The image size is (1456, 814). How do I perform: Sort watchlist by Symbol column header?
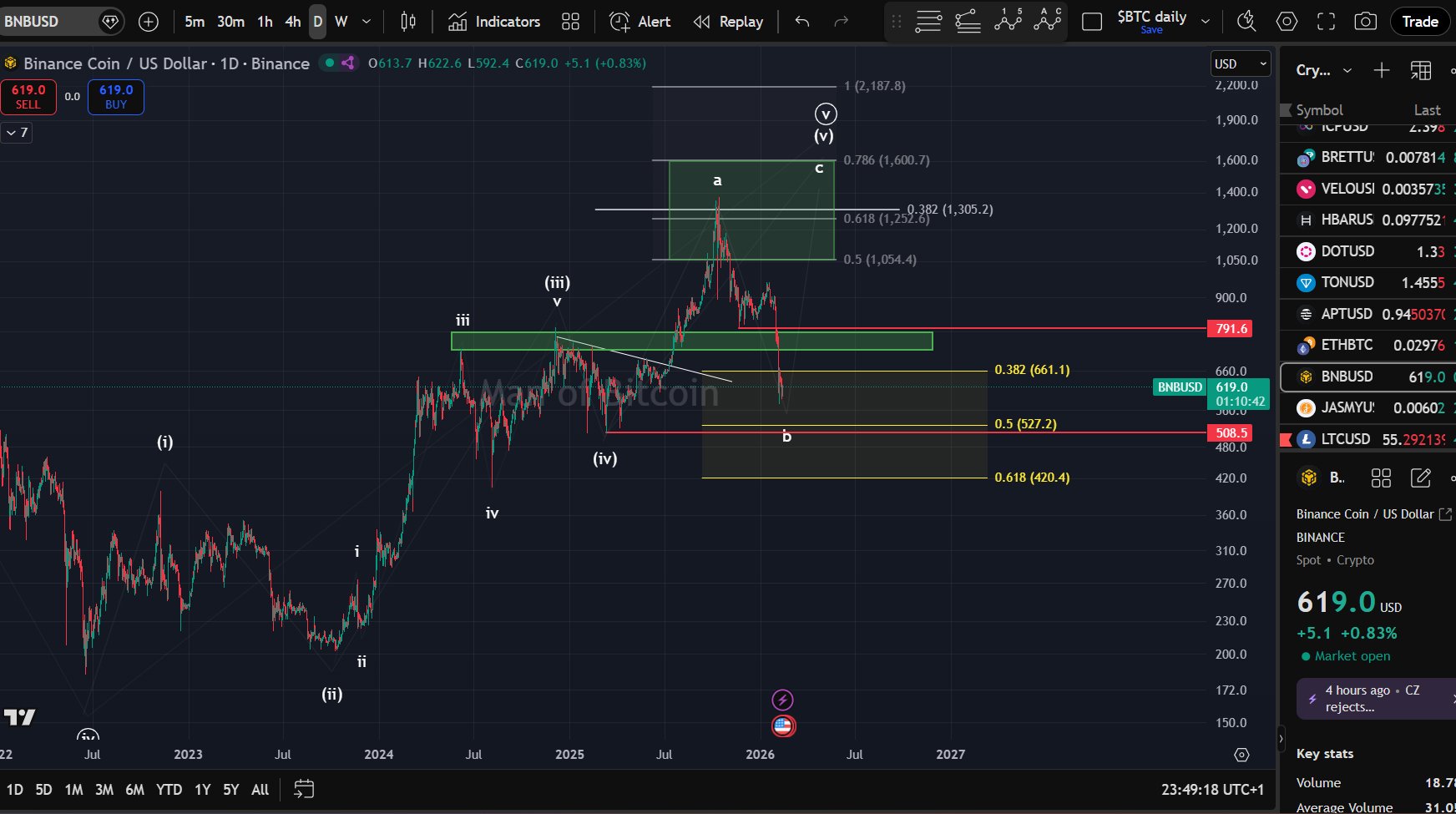(x=1319, y=110)
